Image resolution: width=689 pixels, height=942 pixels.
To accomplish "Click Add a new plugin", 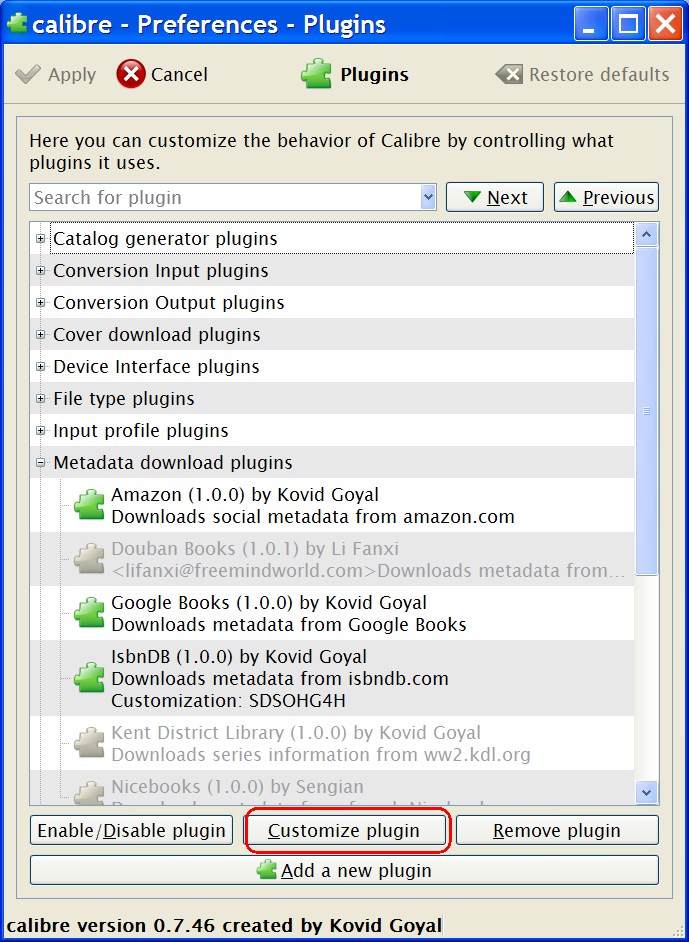I will click(x=344, y=870).
